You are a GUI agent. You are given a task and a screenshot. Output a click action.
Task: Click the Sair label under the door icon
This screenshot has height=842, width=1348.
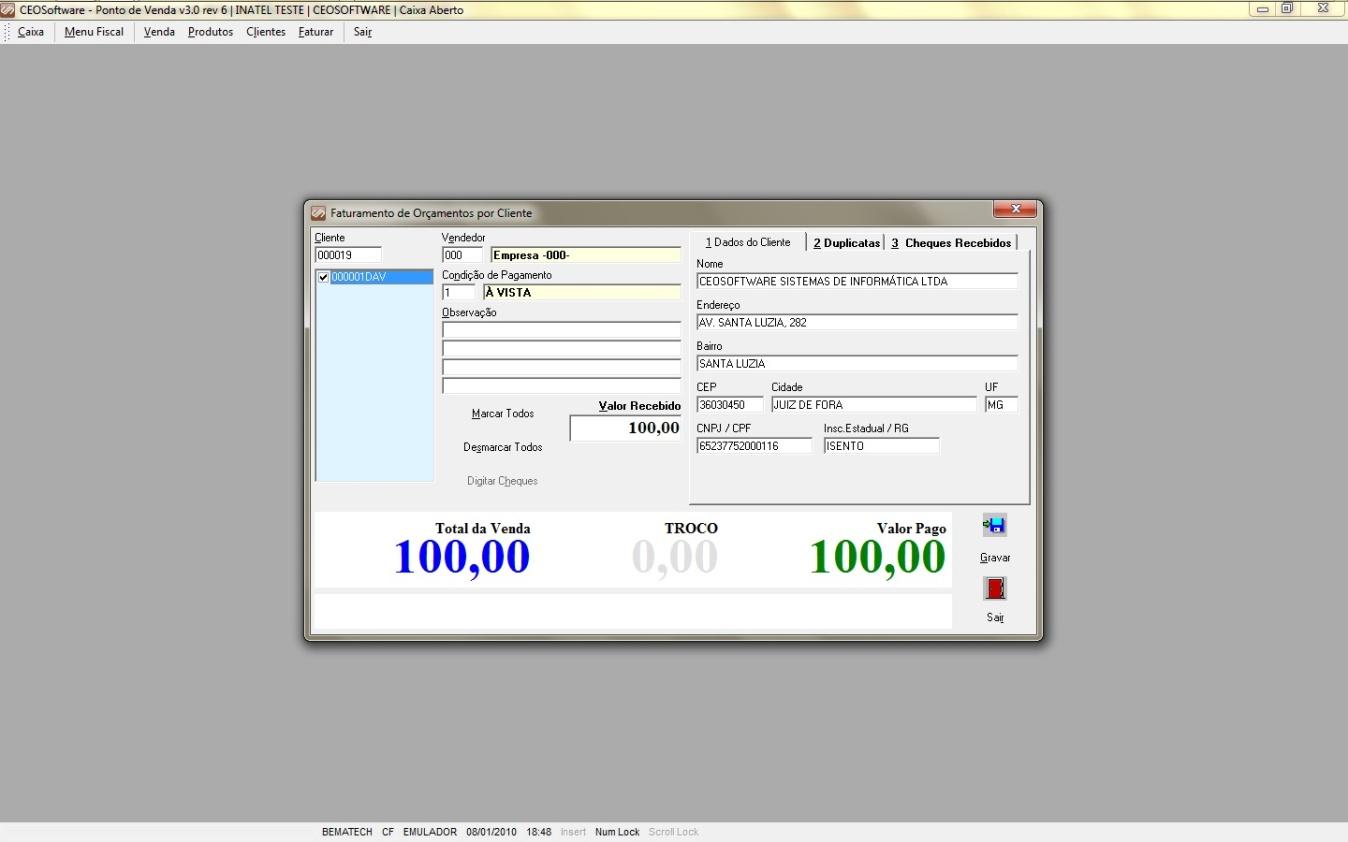[995, 617]
